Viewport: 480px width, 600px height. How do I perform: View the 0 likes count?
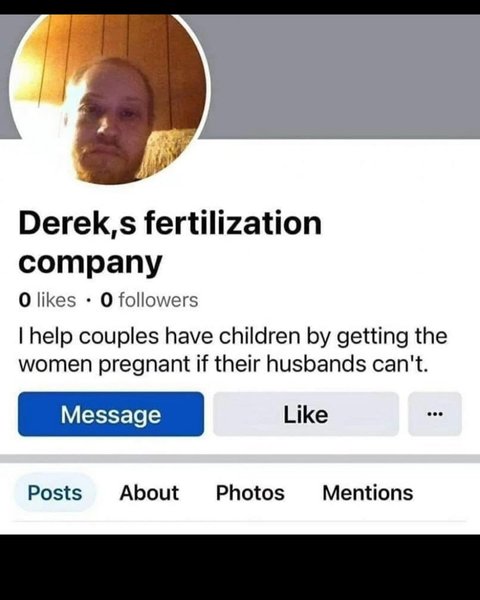[x=47, y=300]
